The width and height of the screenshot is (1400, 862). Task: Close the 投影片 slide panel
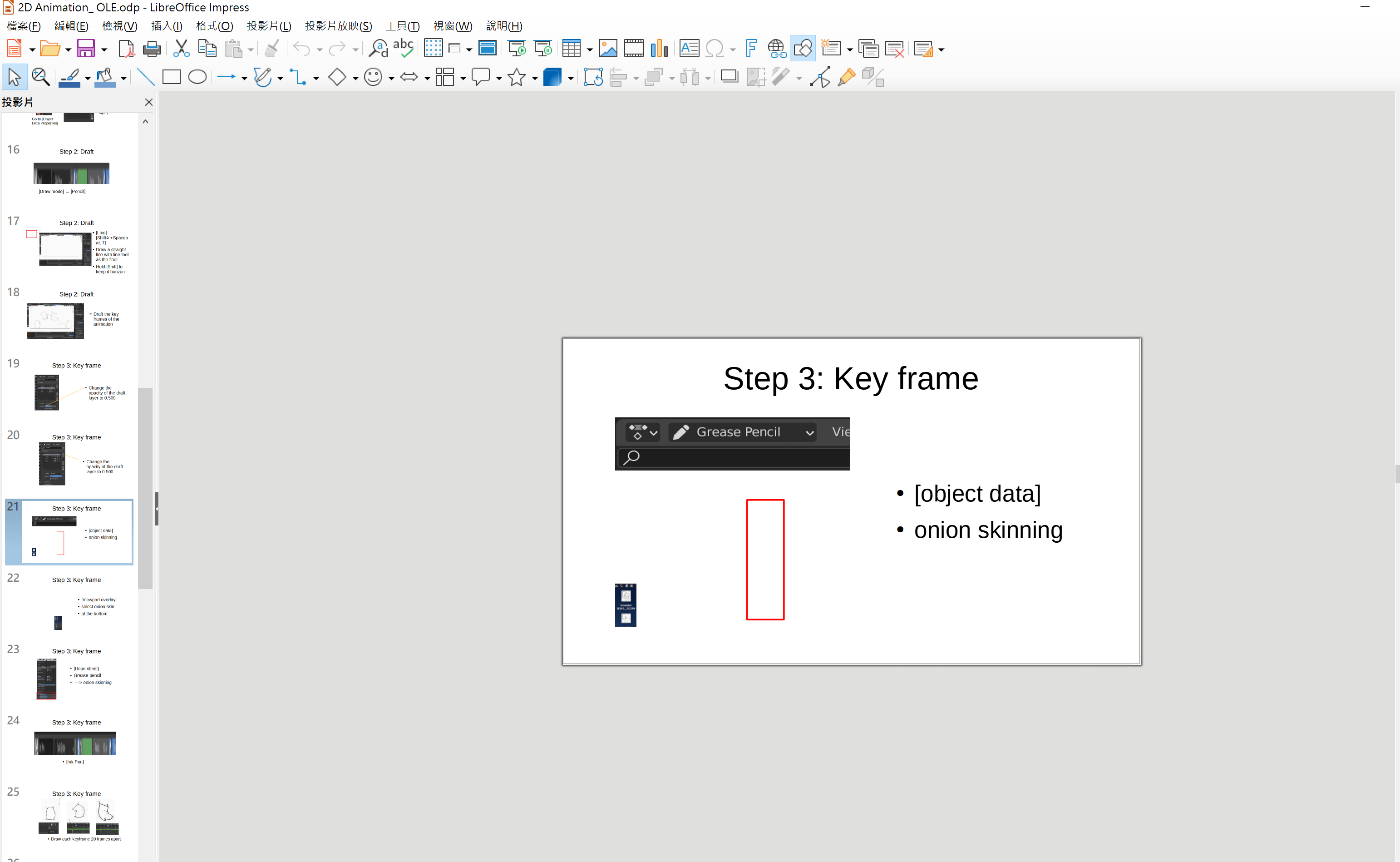(x=149, y=102)
